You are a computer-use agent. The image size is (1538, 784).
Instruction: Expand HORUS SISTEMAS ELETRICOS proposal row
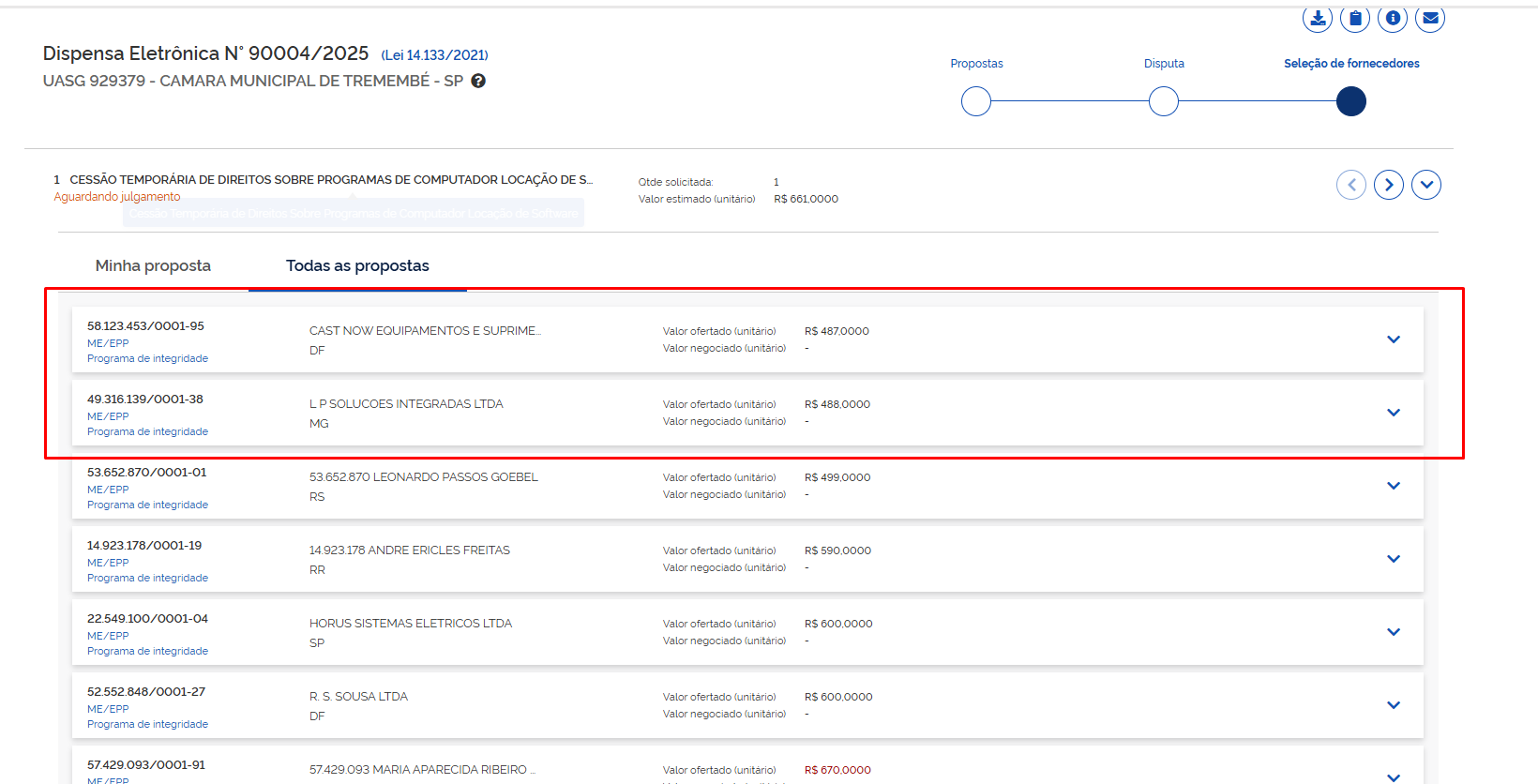(x=1394, y=632)
